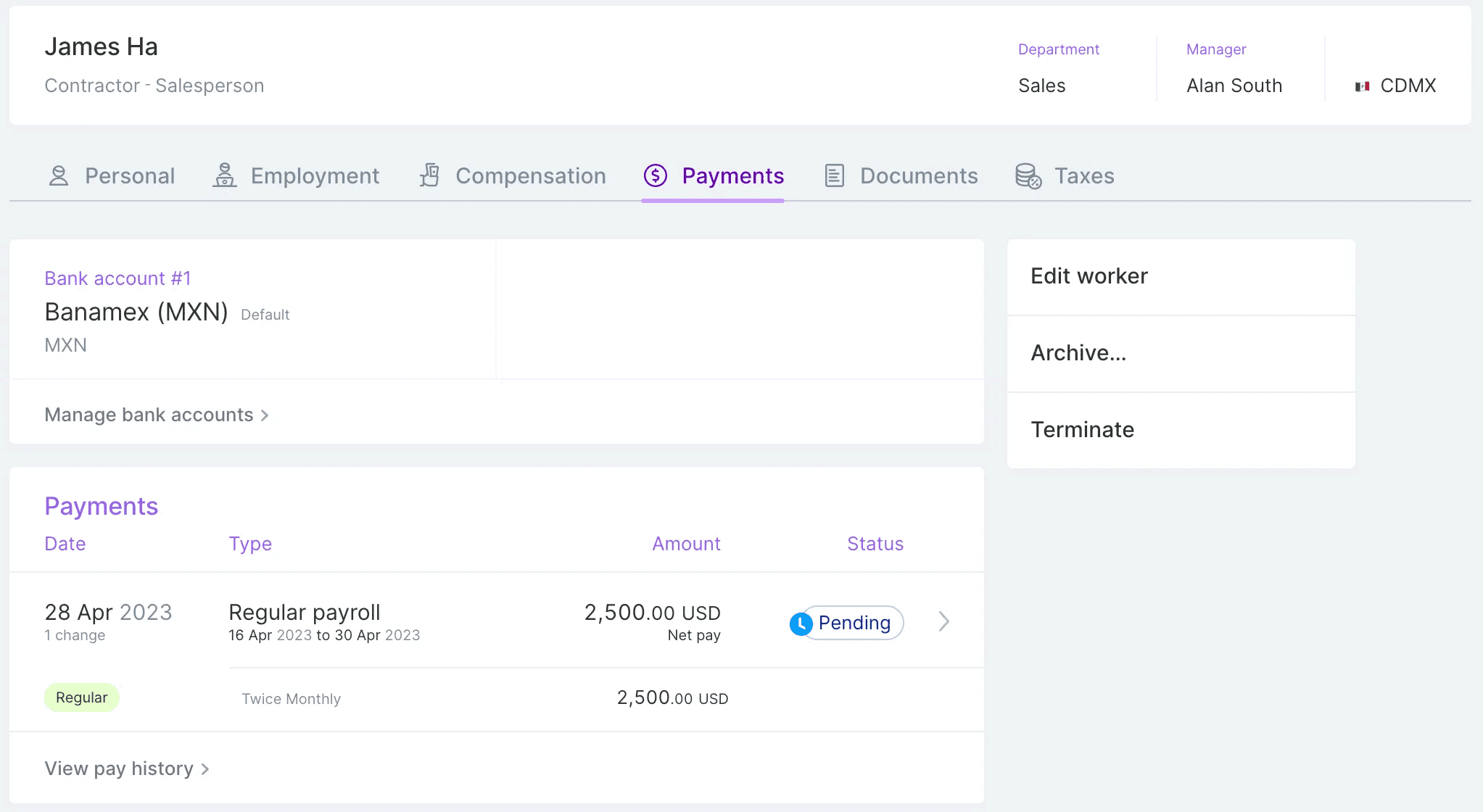Screen dimensions: 1483x812
Task: Select the Documents page icon
Action: [835, 175]
